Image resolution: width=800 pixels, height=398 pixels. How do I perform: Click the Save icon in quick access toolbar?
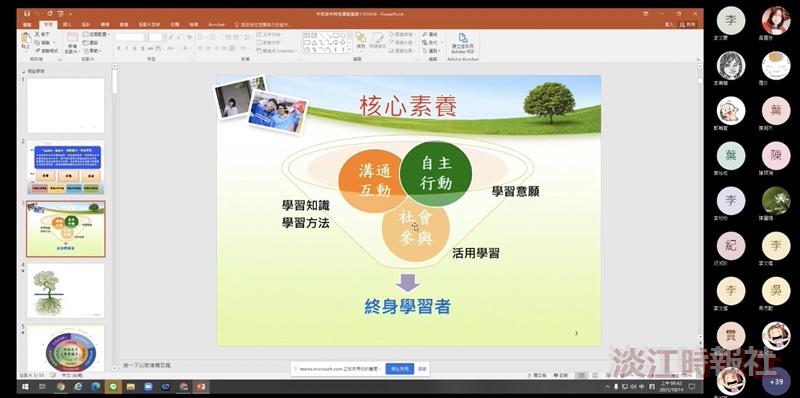(27, 14)
